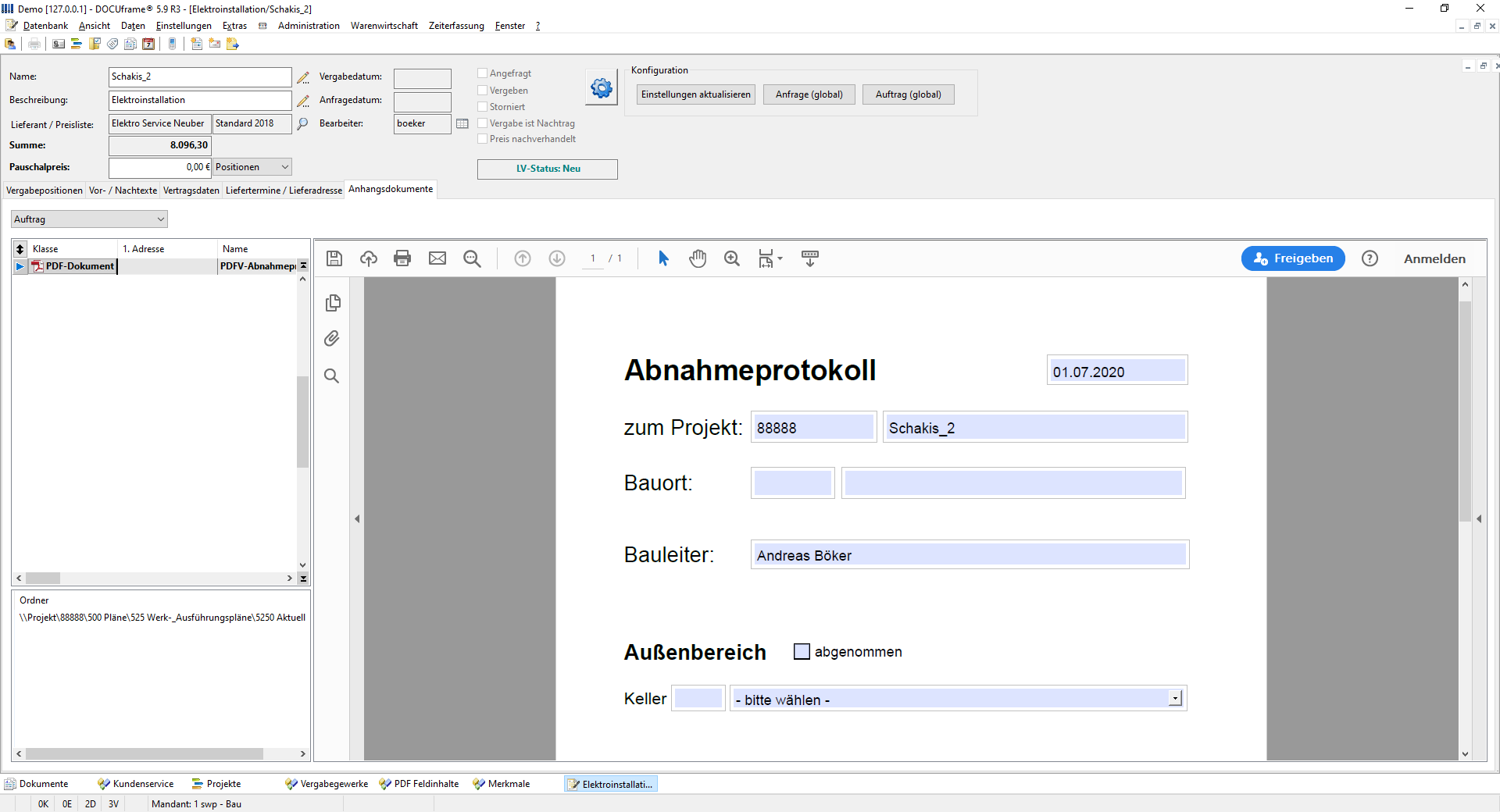This screenshot has height=812, width=1500.
Task: Click the Anfrage (global) button
Action: pyautogui.click(x=809, y=94)
